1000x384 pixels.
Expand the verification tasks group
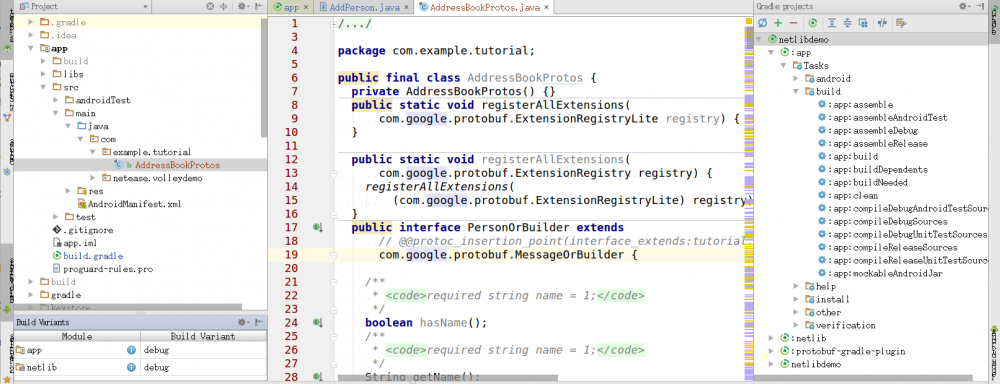tap(797, 325)
